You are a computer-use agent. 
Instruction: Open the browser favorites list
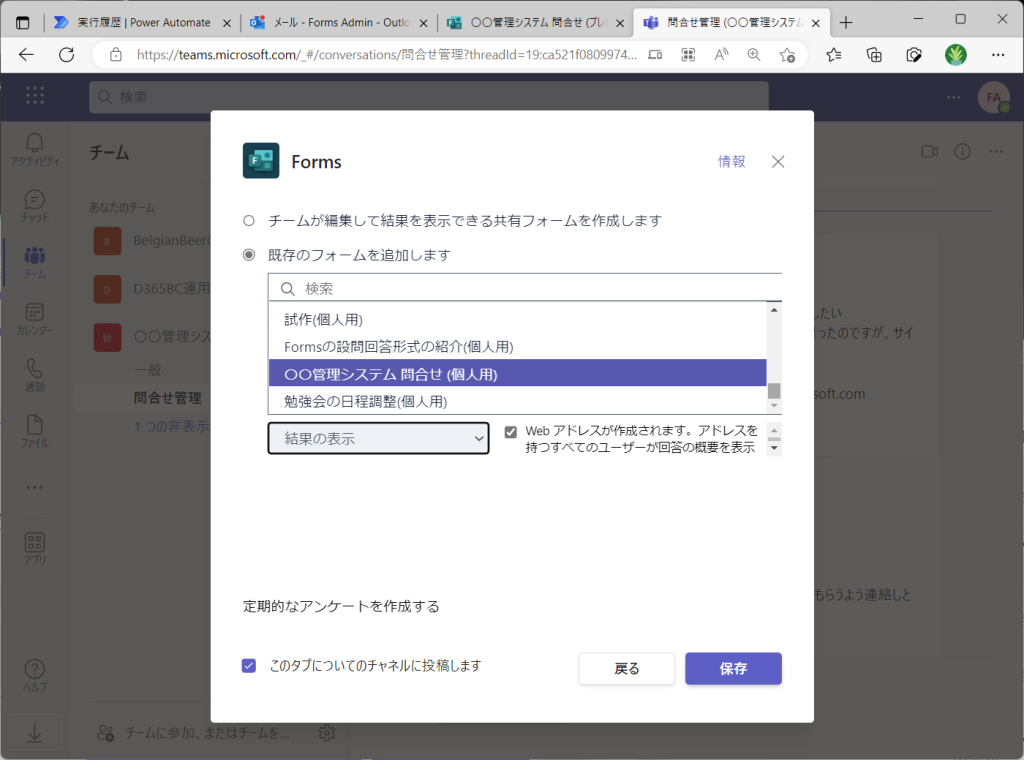click(x=833, y=55)
